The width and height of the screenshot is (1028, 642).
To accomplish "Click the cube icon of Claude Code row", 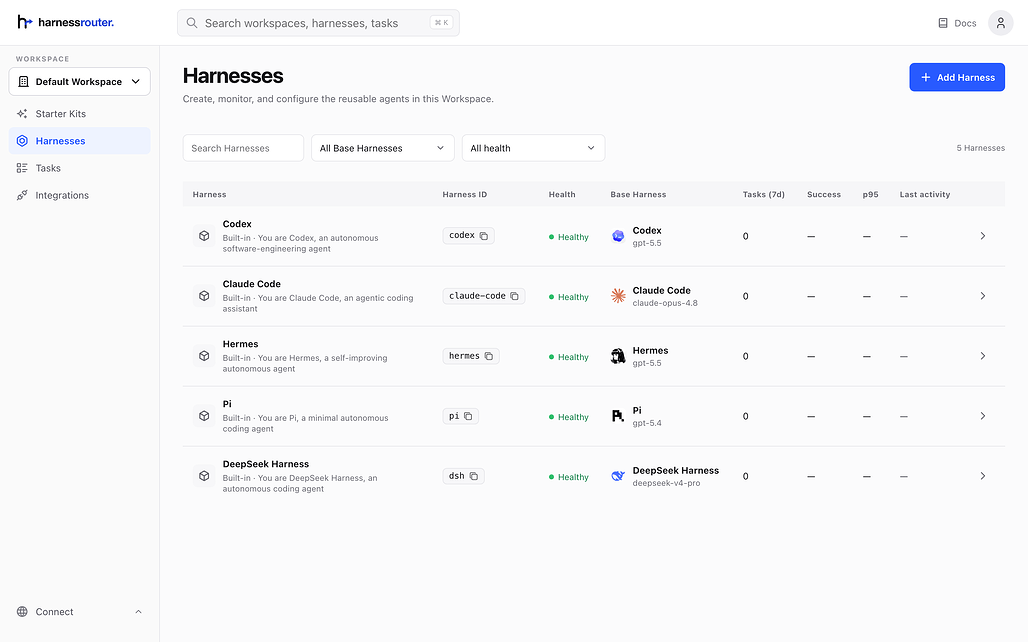I will pos(204,296).
